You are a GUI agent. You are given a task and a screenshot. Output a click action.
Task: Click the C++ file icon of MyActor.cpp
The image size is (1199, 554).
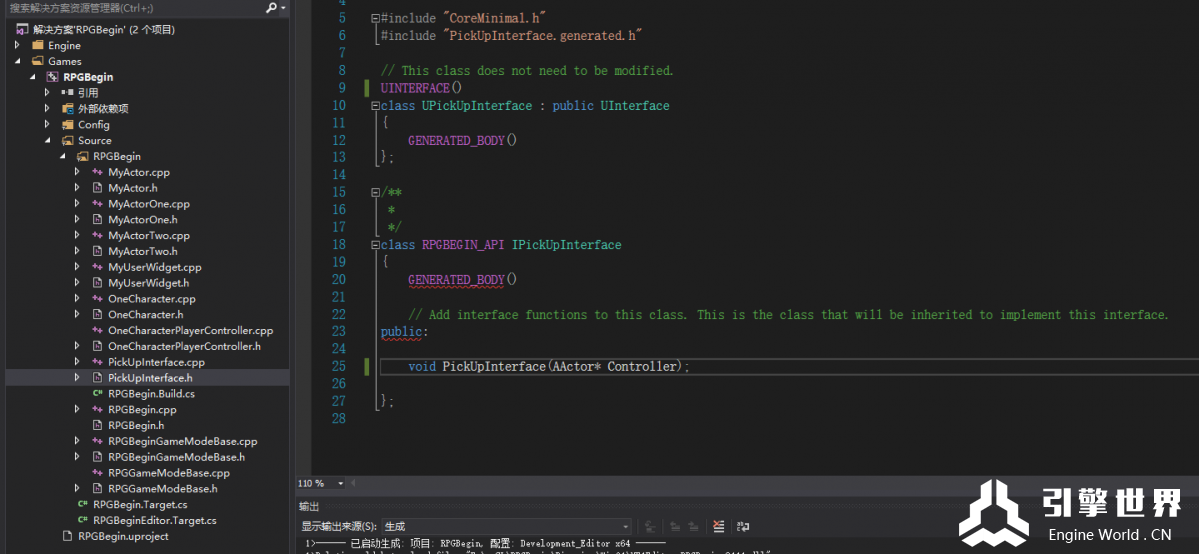[x=97, y=172]
